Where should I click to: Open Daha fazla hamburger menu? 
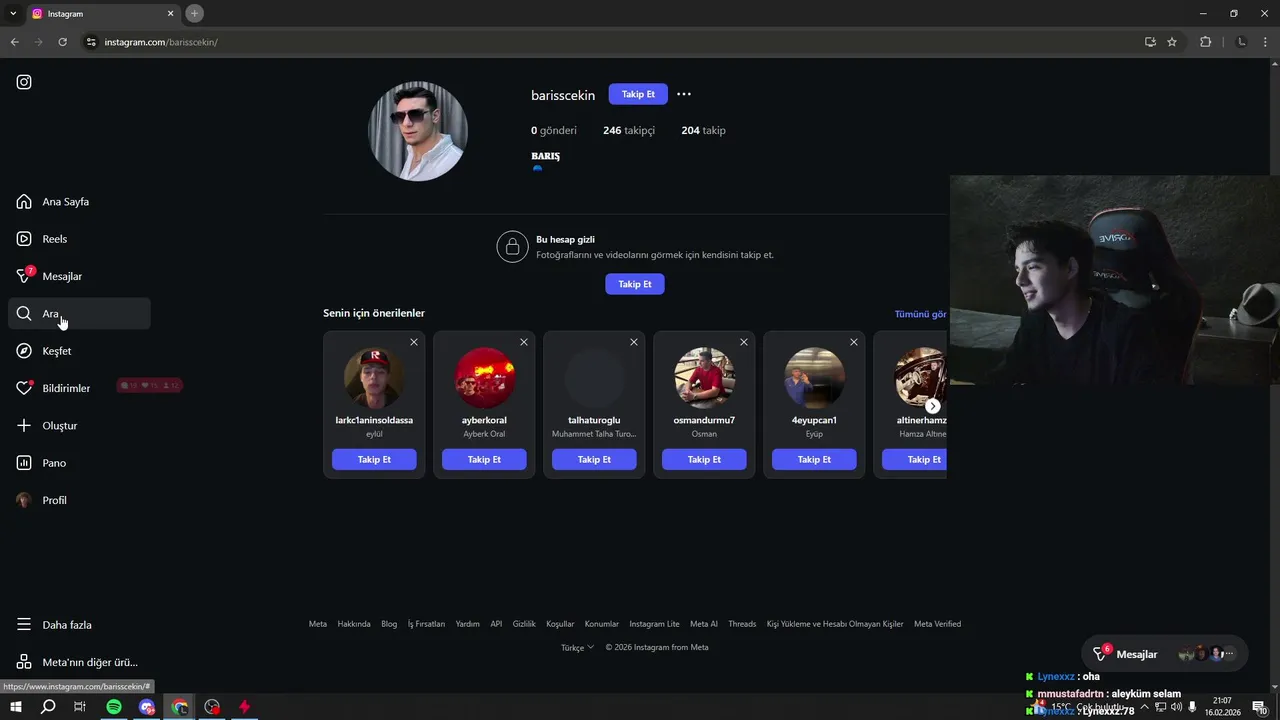pyautogui.click(x=24, y=625)
